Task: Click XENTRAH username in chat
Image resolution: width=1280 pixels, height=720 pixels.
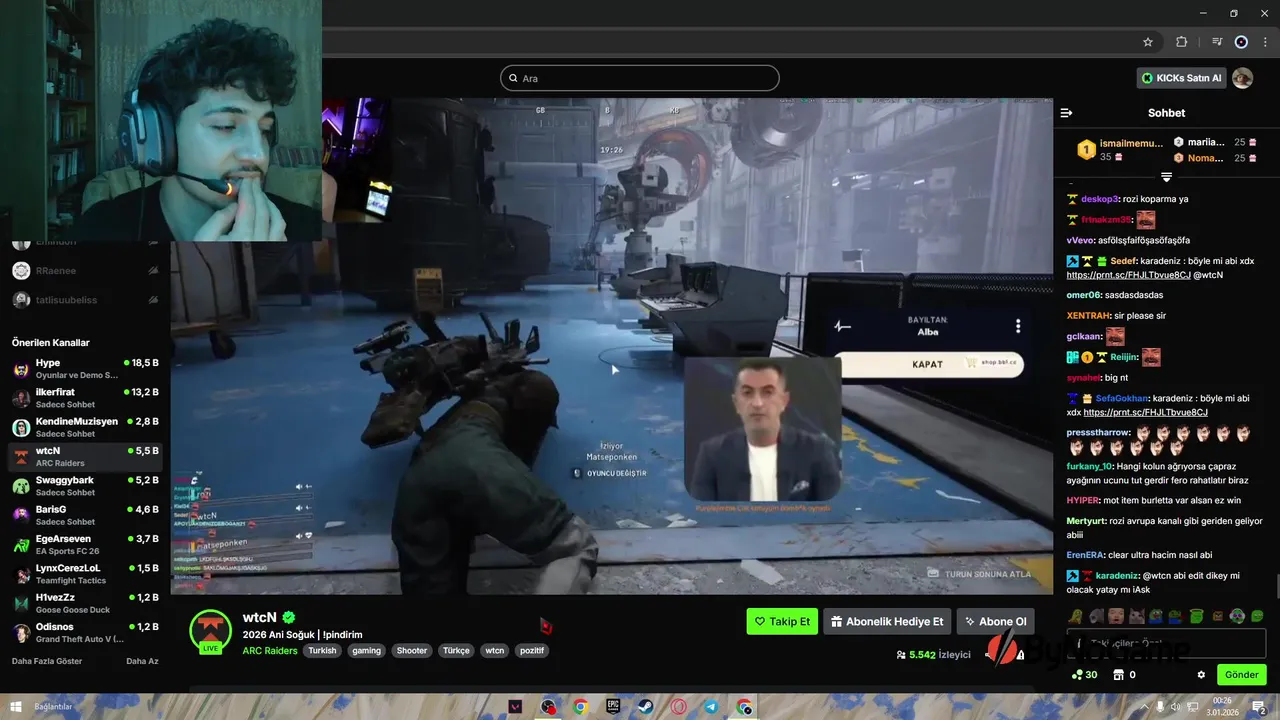Action: [1088, 316]
